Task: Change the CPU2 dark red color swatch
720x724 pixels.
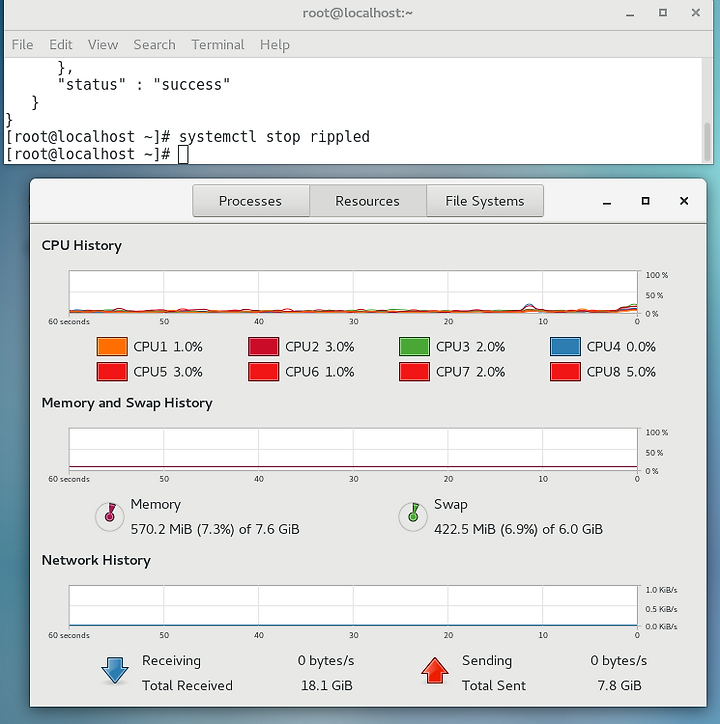Action: pyautogui.click(x=264, y=347)
